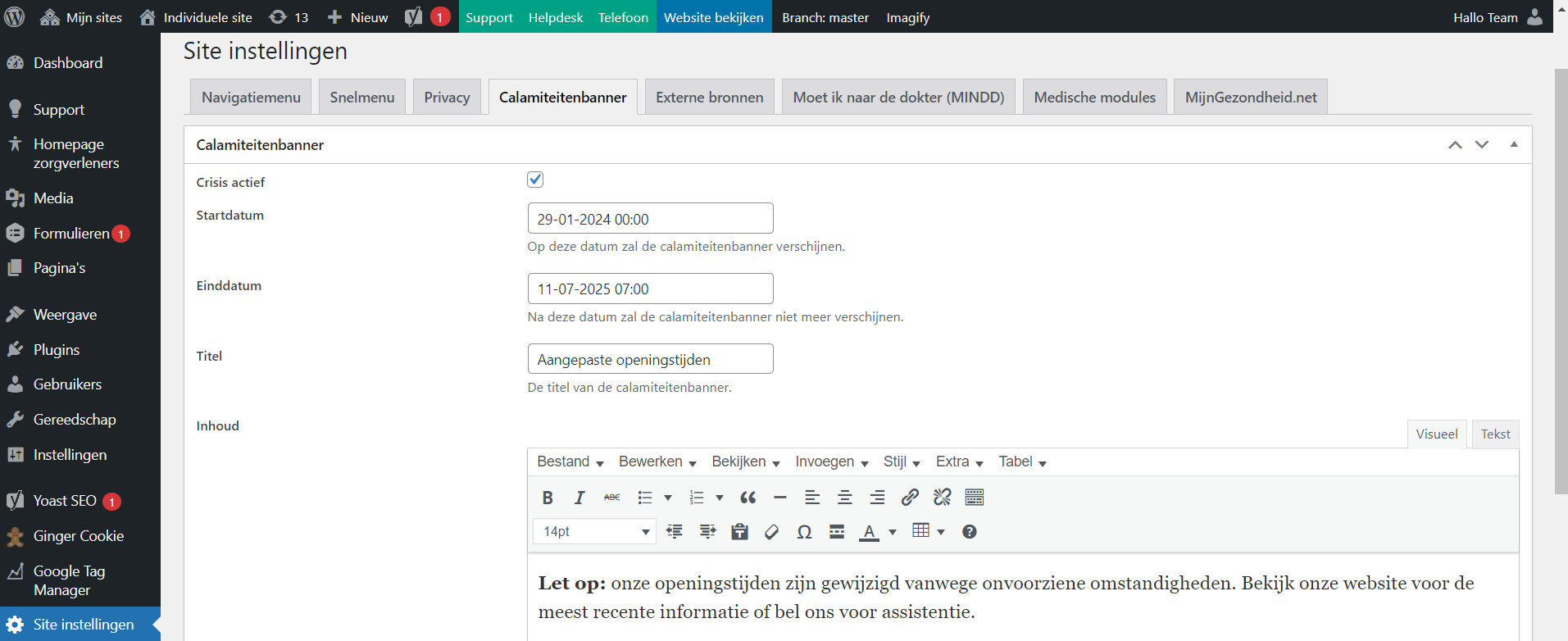Clear formatting with the eraser icon

coord(772,532)
